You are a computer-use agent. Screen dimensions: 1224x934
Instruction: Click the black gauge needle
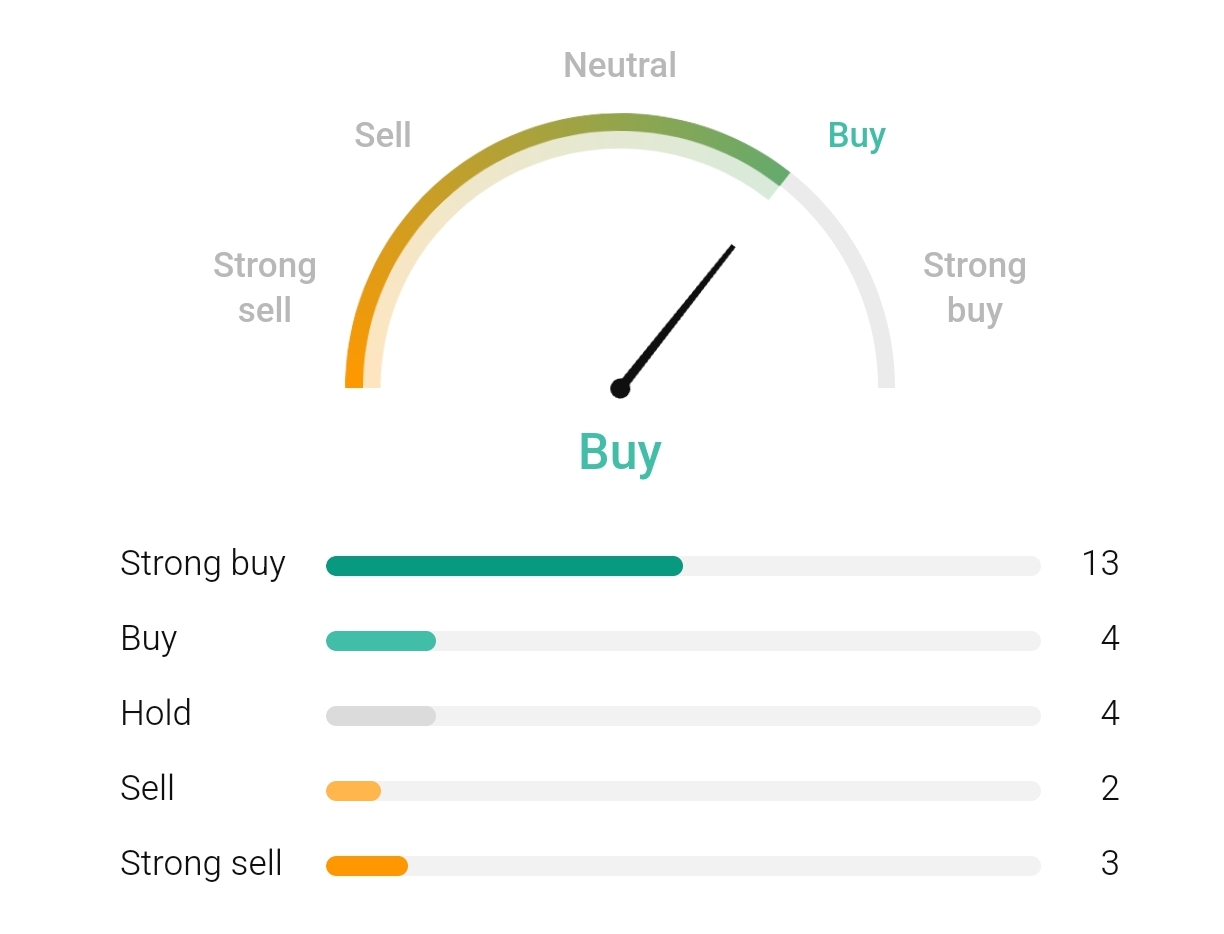pyautogui.click(x=678, y=316)
